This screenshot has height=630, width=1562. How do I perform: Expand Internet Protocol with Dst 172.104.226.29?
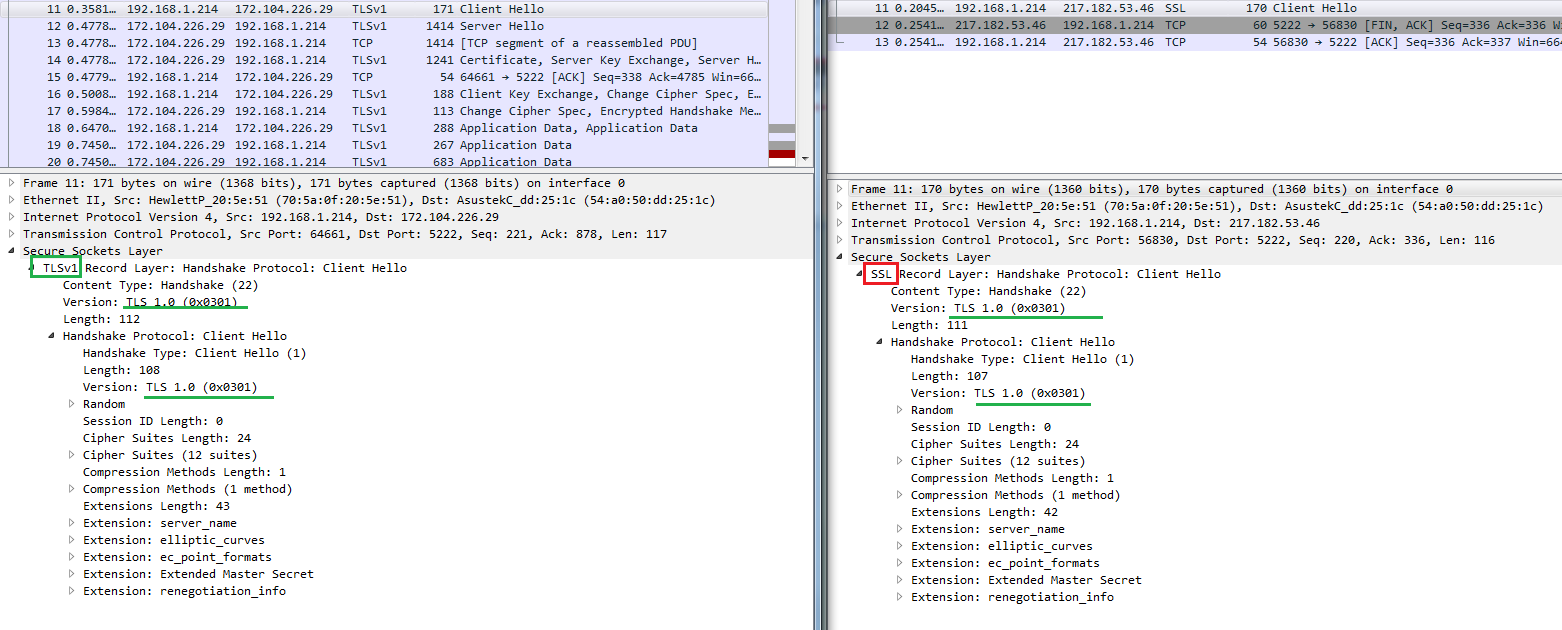coord(12,217)
